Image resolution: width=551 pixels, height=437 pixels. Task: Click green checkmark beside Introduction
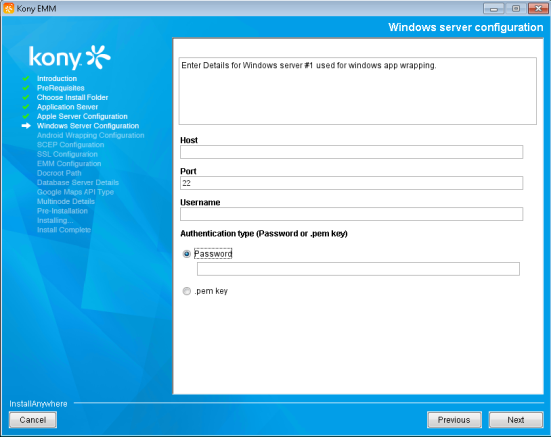click(x=26, y=78)
